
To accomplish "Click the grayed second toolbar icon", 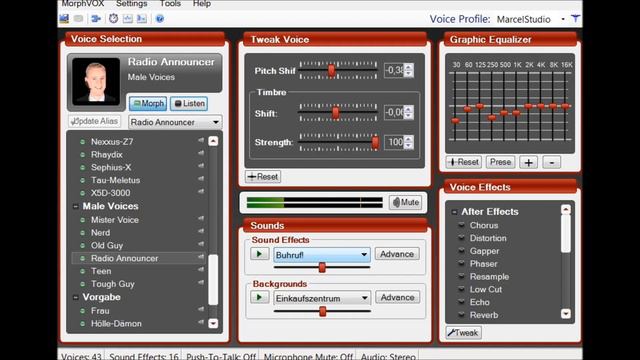I will pyautogui.click(x=78, y=19).
